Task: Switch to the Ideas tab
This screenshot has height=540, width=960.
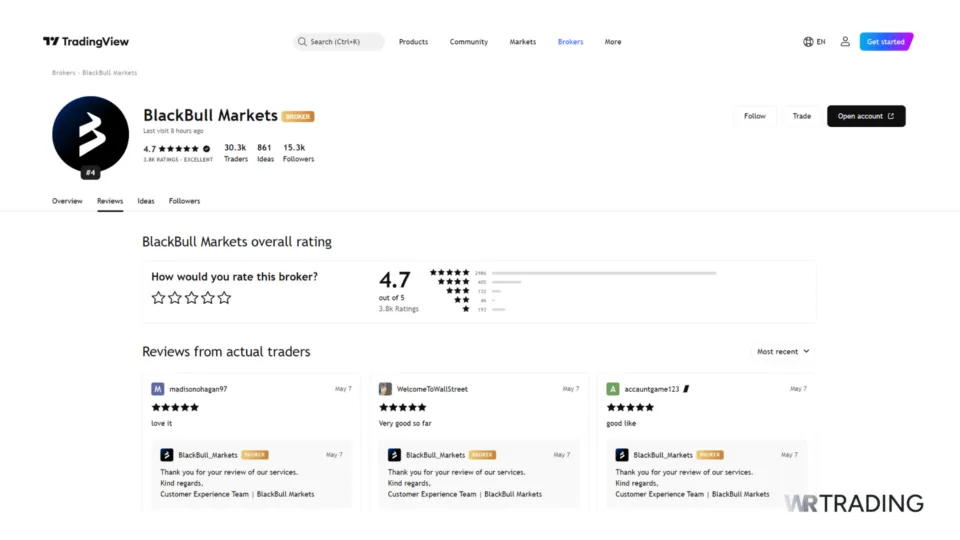Action: click(x=146, y=201)
